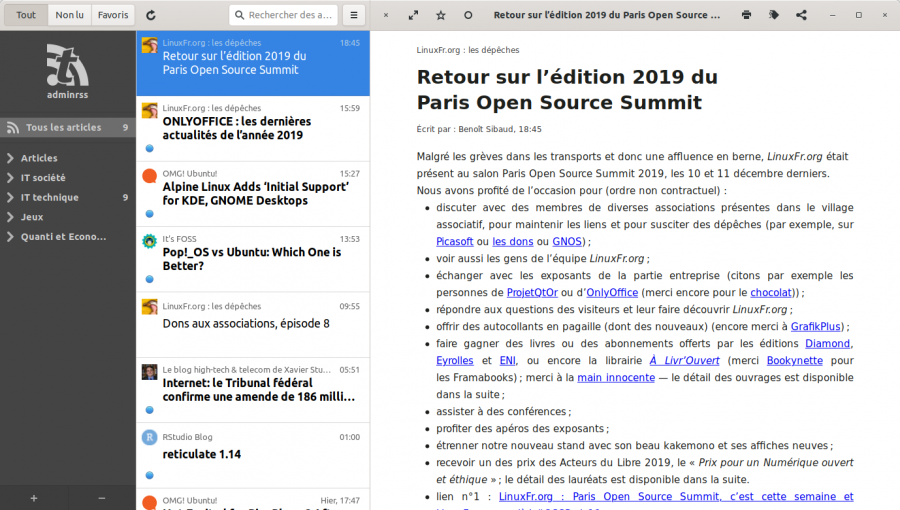Screen dimensions: 900x510
Task: Expand the IT société category
Action: tap(10, 178)
